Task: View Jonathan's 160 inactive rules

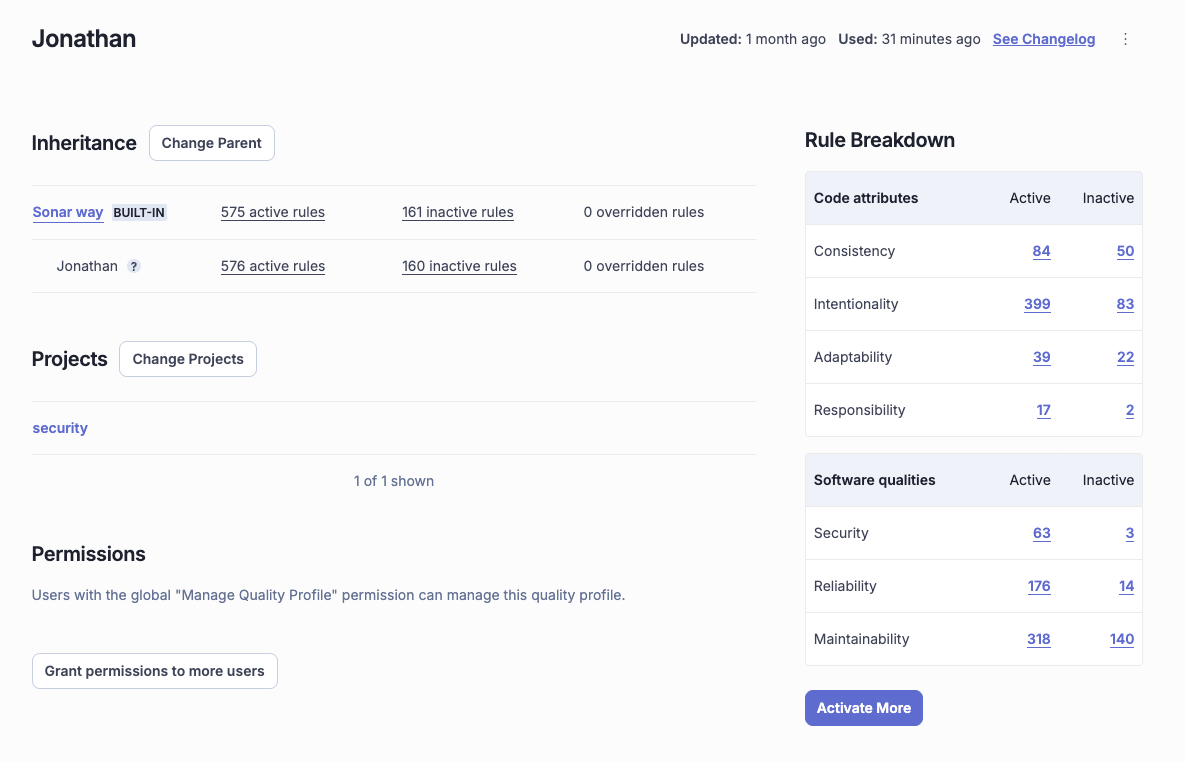Action: tap(459, 266)
